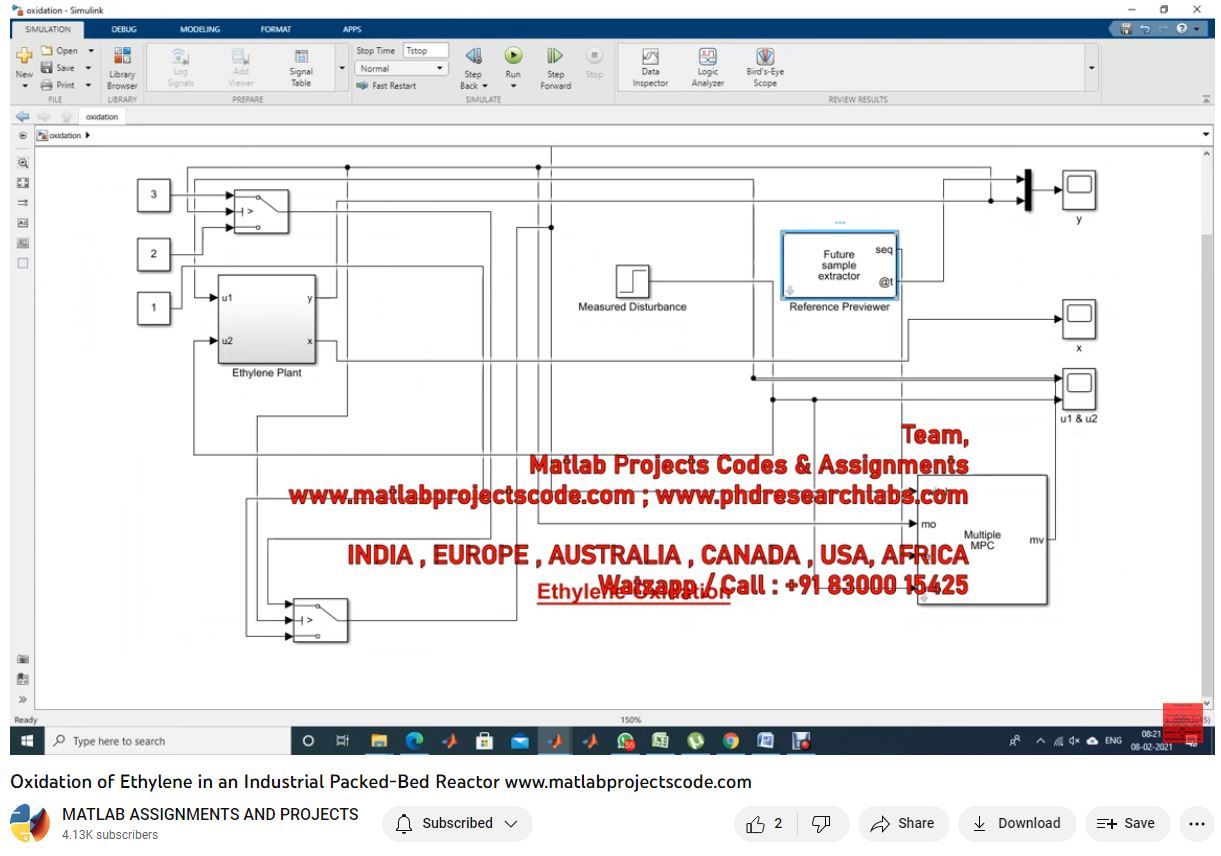
Task: Select the Ethylene Plant block
Action: [x=266, y=320]
